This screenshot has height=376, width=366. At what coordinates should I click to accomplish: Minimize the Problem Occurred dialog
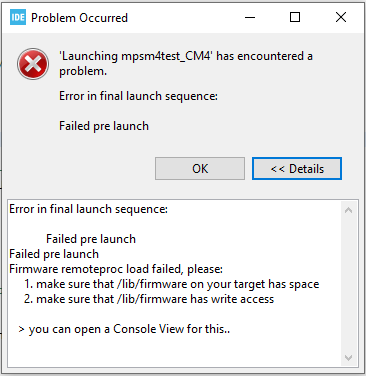click(x=250, y=17)
